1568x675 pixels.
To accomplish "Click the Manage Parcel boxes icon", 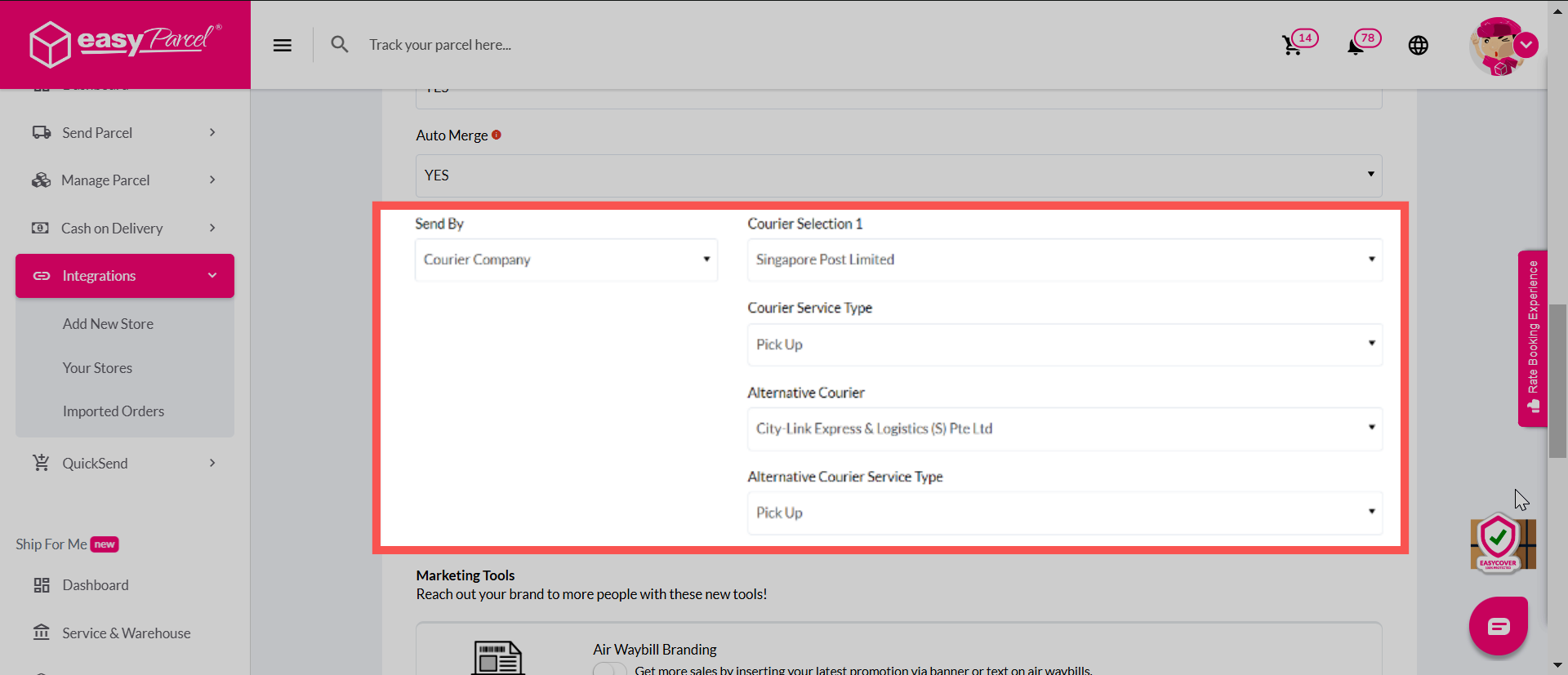I will [x=41, y=180].
